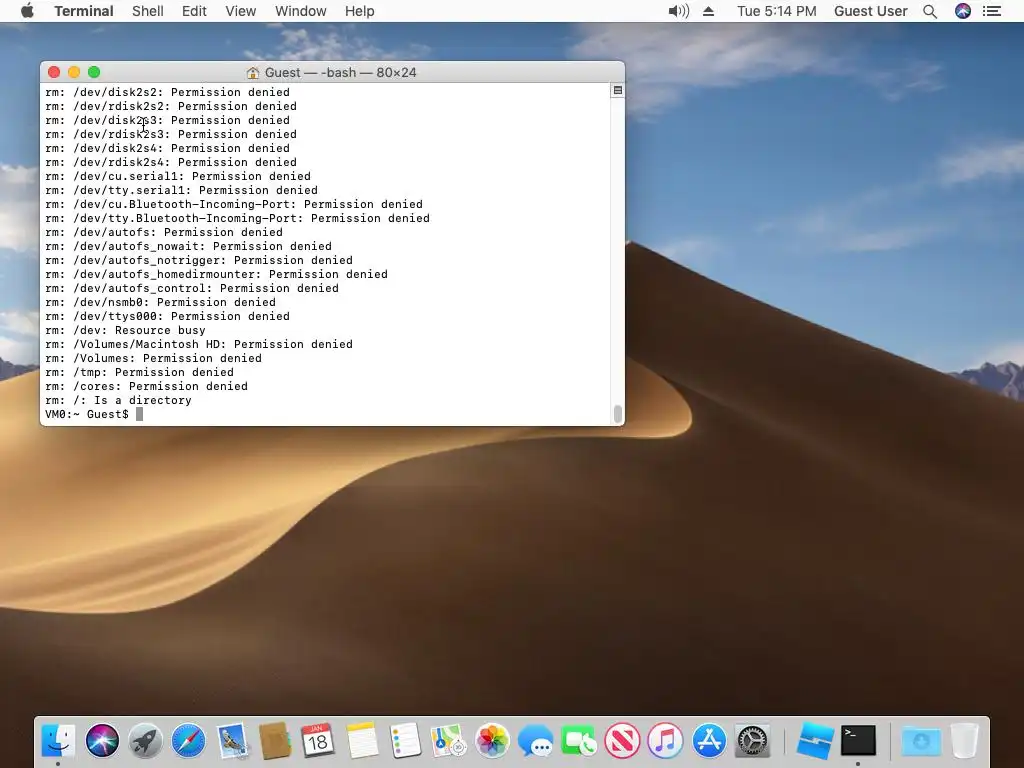
Task: Open Photos app in the Dock
Action: point(492,741)
